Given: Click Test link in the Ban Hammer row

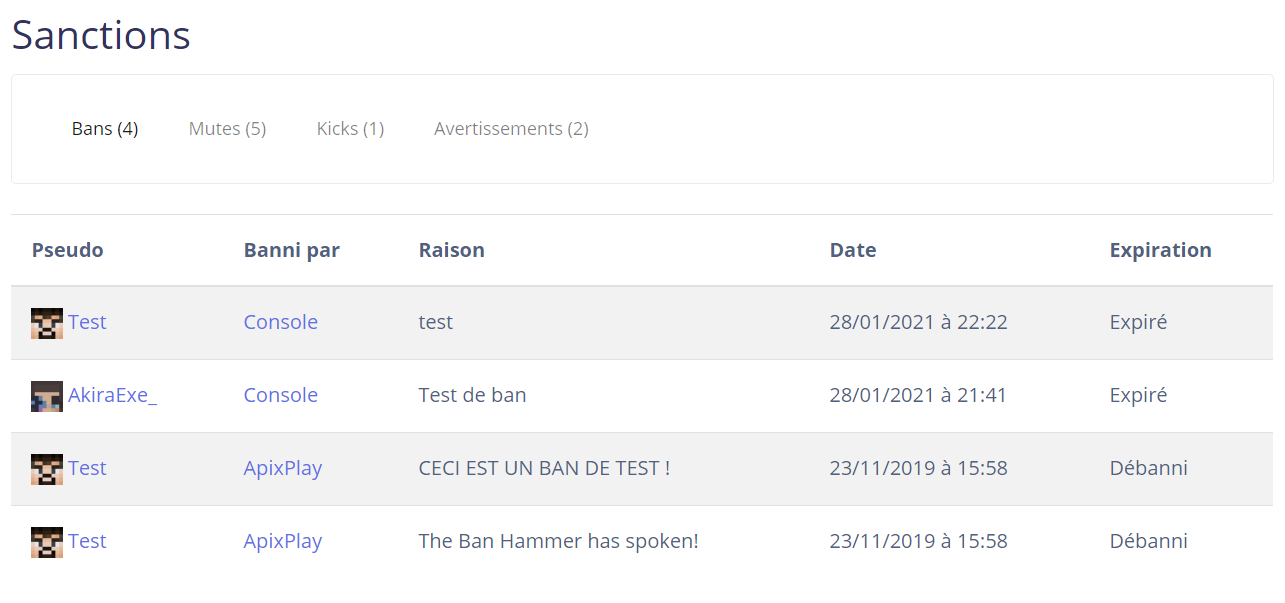Looking at the screenshot, I should click(87, 541).
